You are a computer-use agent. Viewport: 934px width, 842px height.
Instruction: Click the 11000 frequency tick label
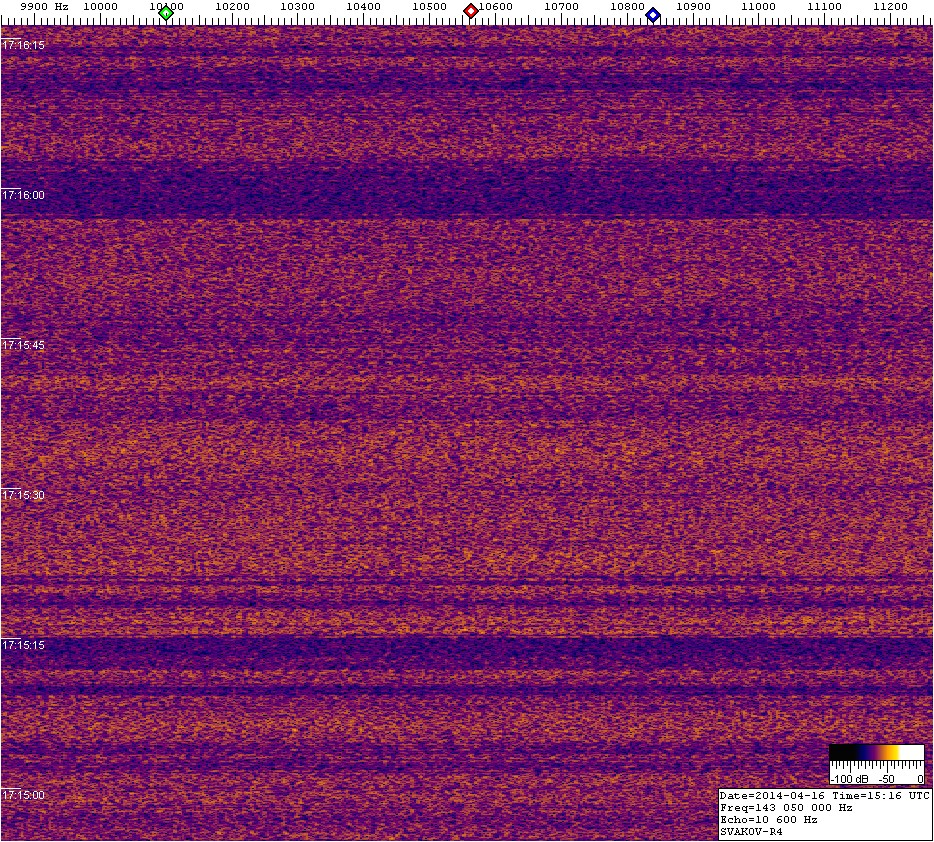pyautogui.click(x=759, y=6)
